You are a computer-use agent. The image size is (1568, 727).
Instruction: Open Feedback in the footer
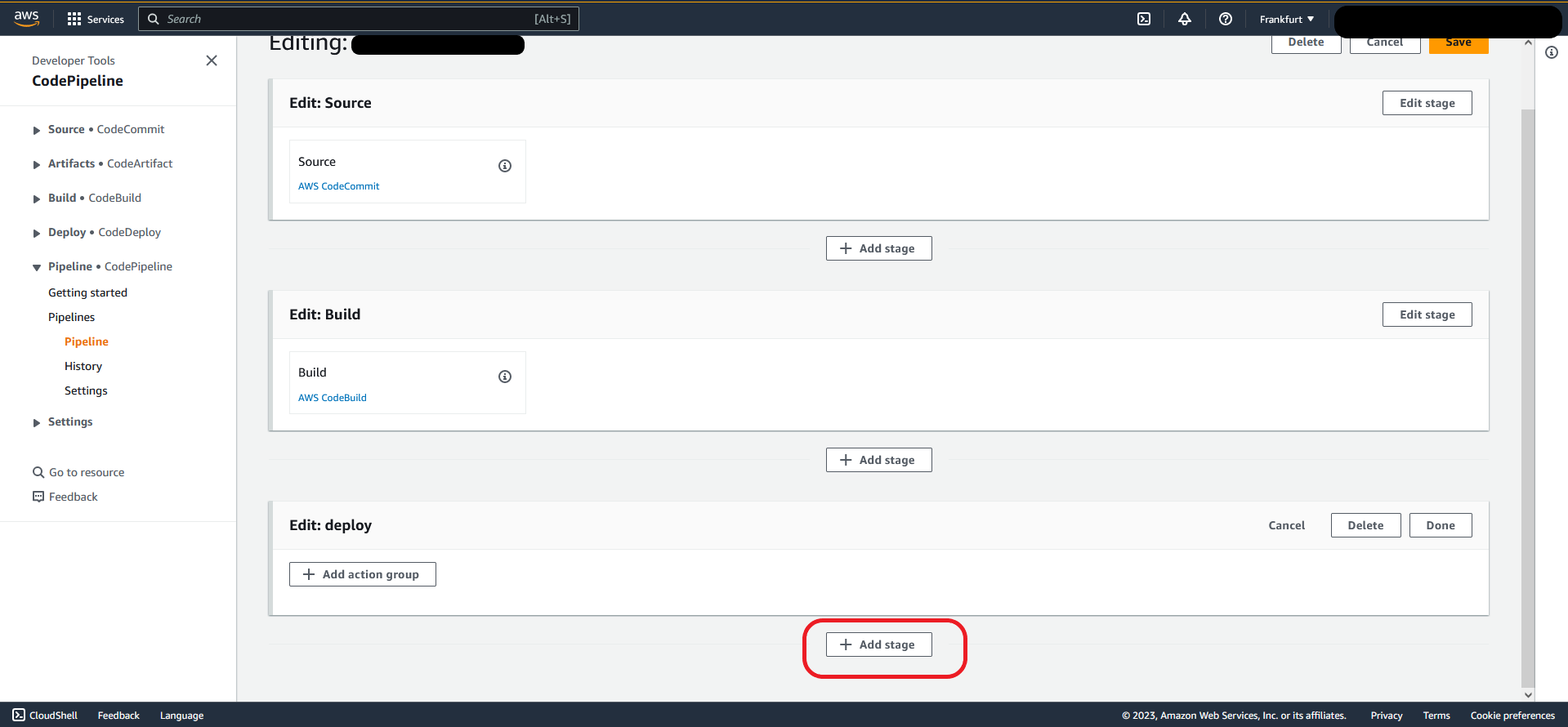(x=118, y=716)
